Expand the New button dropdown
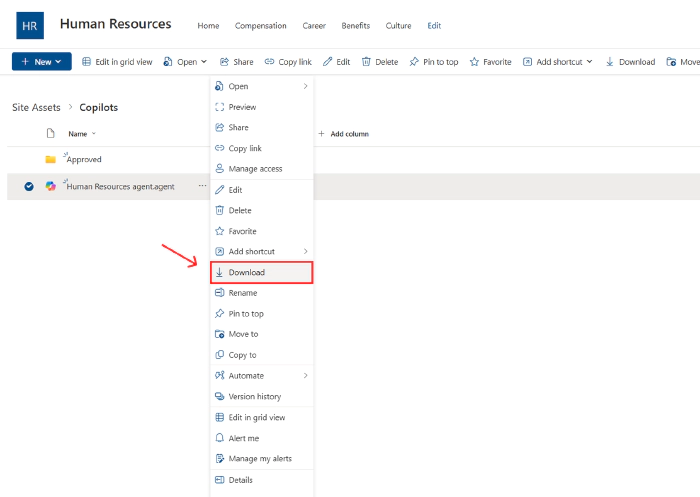This screenshot has width=700, height=497. [x=42, y=62]
